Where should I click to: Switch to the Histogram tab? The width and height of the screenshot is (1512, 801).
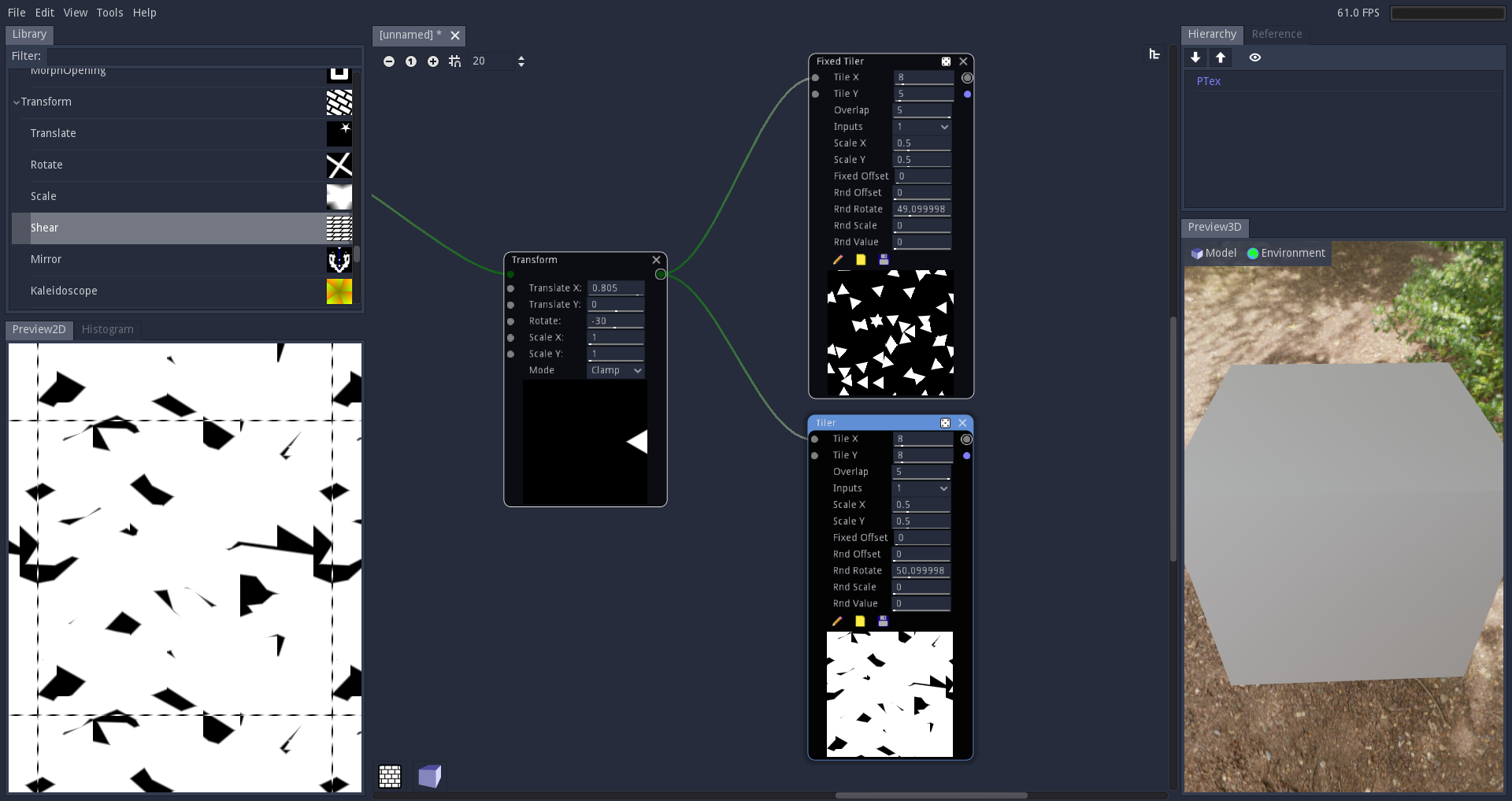pyautogui.click(x=108, y=329)
